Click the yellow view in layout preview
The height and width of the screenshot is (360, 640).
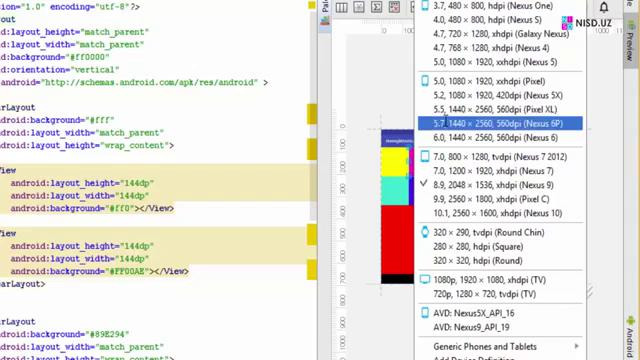click(395, 162)
